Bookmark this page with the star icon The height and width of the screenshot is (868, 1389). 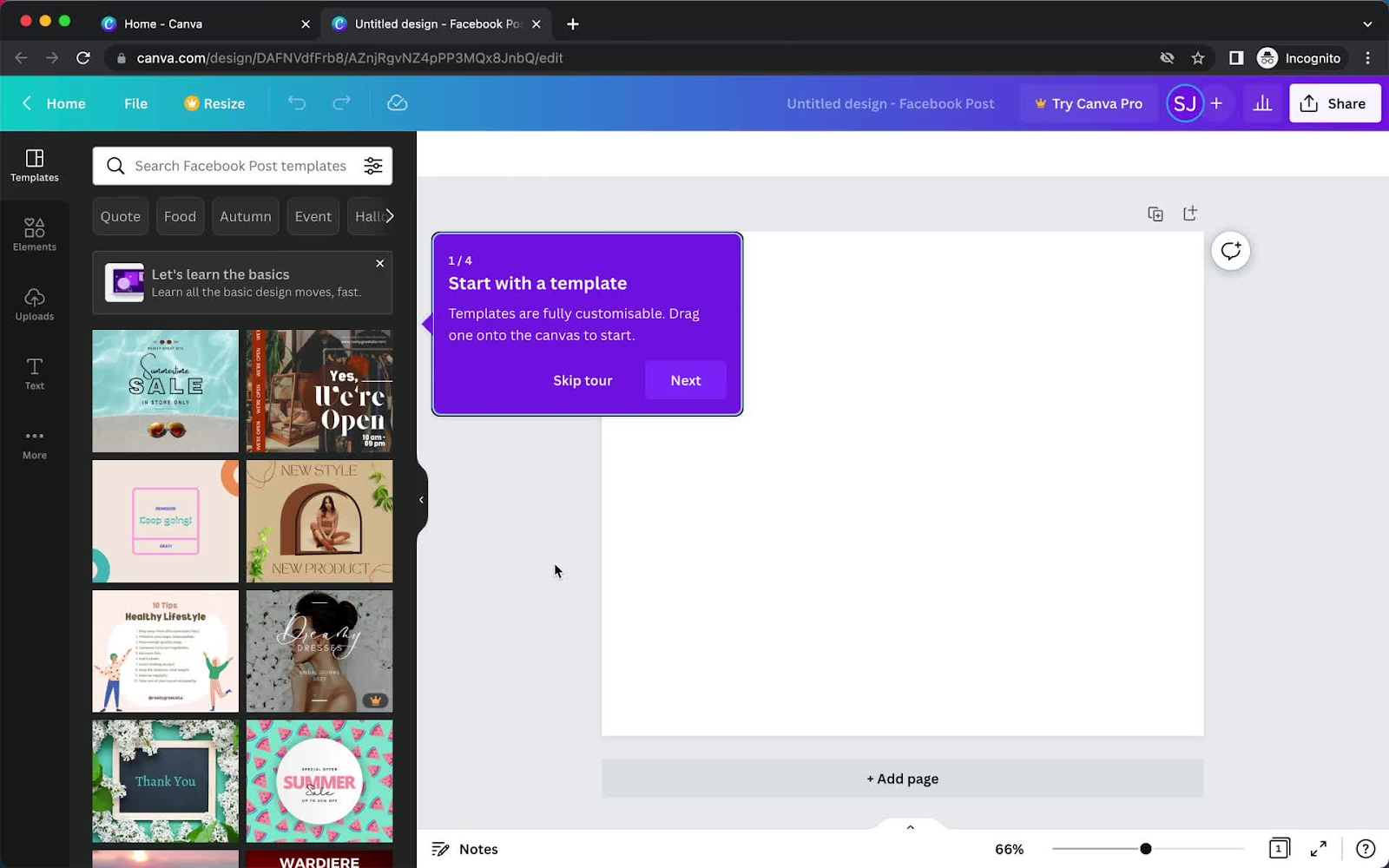[1198, 58]
